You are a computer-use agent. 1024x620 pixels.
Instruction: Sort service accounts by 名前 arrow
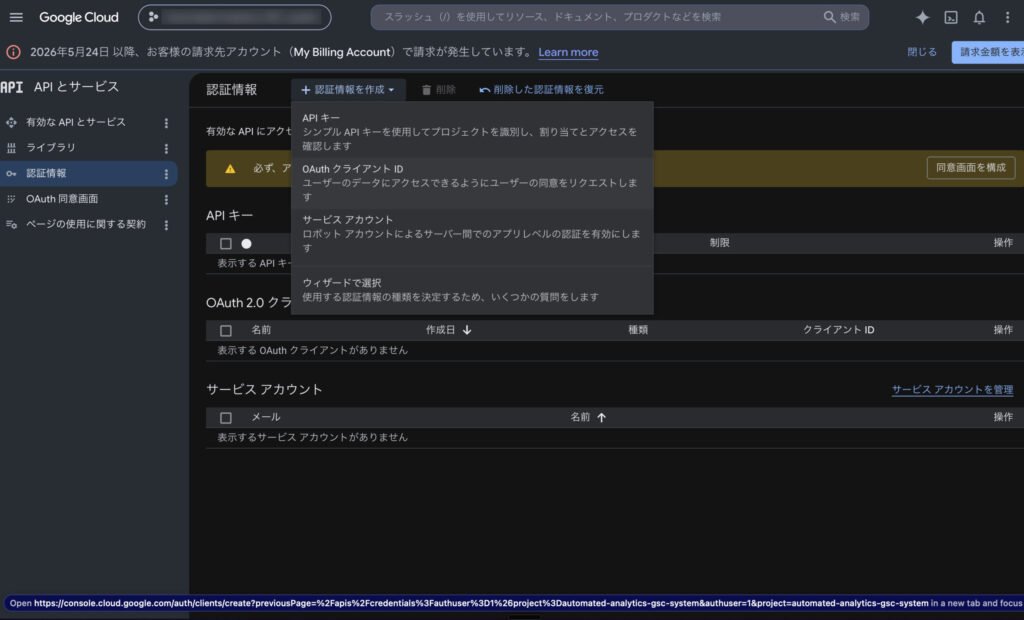tap(601, 417)
